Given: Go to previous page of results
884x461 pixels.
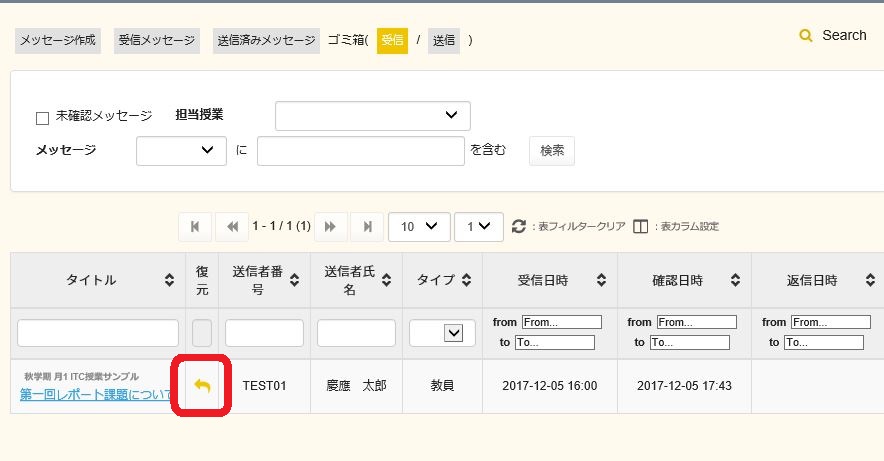Looking at the screenshot, I should click(232, 227).
